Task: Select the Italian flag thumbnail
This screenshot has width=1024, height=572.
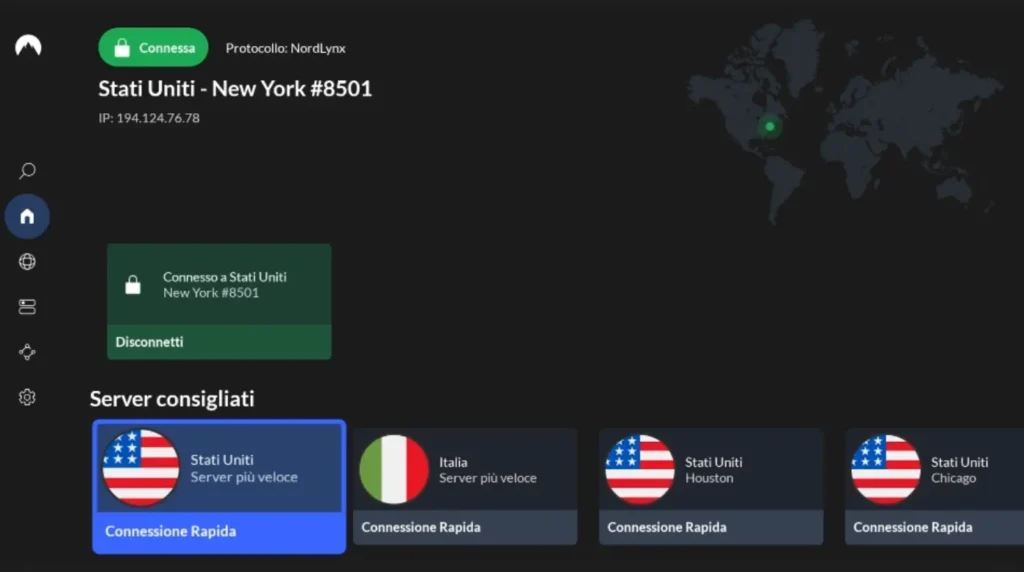Action: 394,469
